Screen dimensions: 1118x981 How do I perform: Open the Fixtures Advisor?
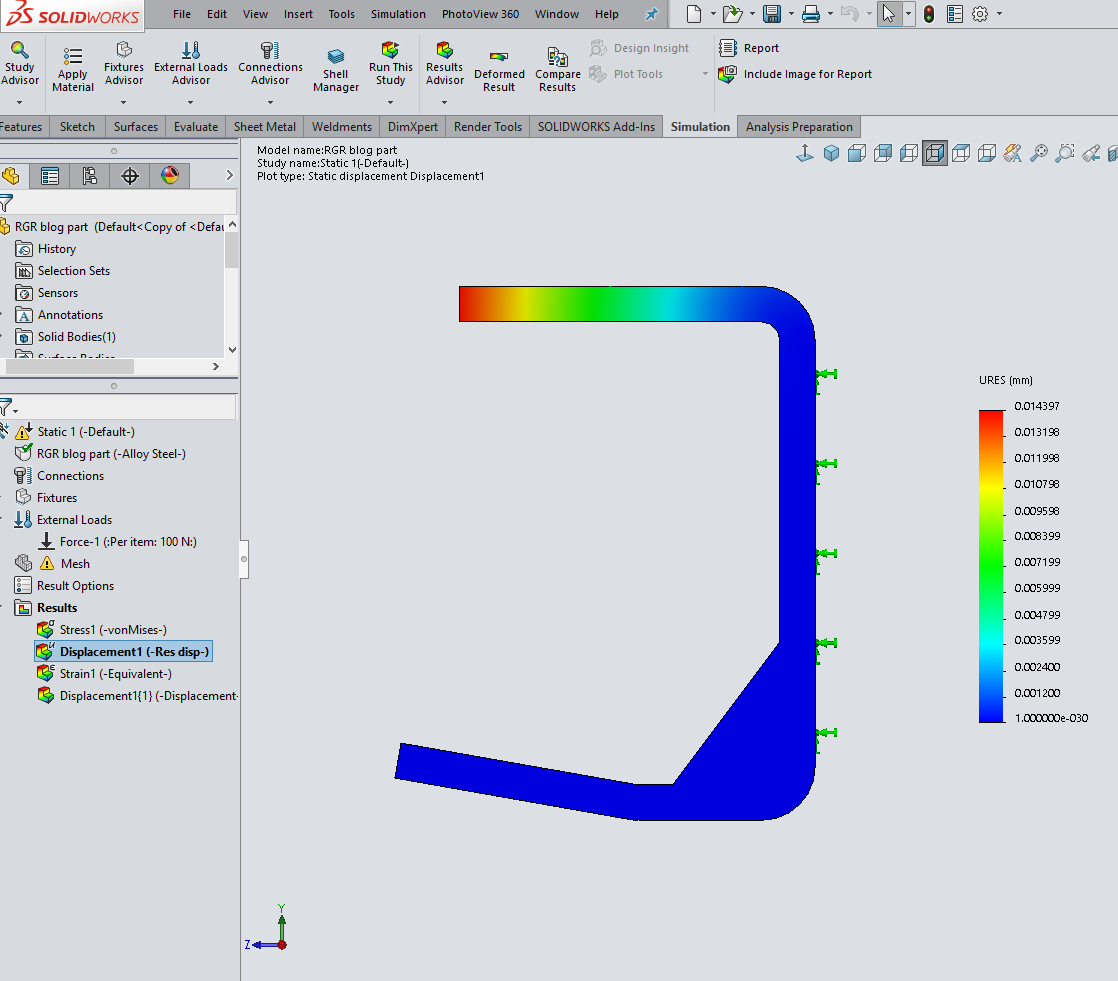(x=123, y=63)
